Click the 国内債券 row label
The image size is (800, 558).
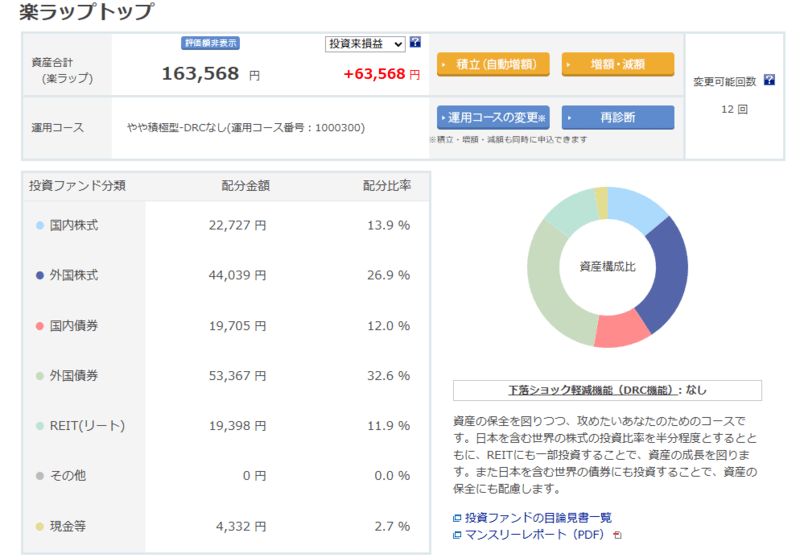click(x=73, y=326)
